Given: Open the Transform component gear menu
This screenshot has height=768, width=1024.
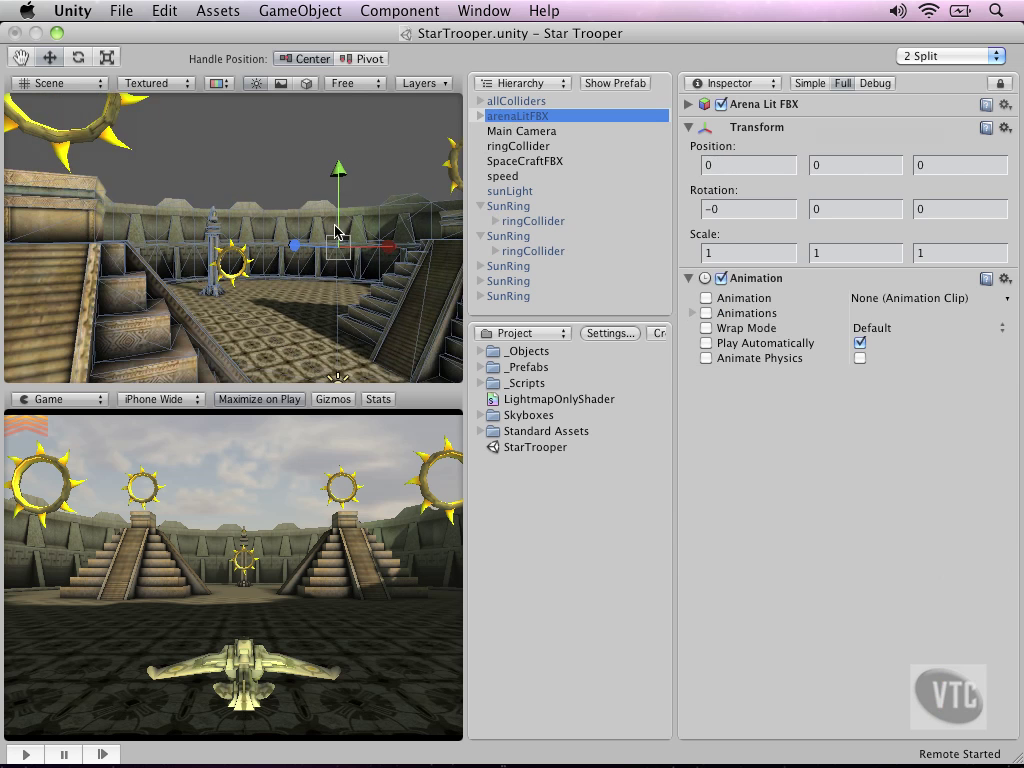Looking at the screenshot, I should click(x=1005, y=128).
